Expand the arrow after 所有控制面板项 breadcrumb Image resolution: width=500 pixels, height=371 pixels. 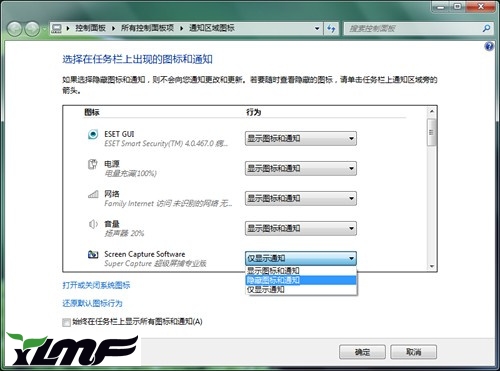182,28
